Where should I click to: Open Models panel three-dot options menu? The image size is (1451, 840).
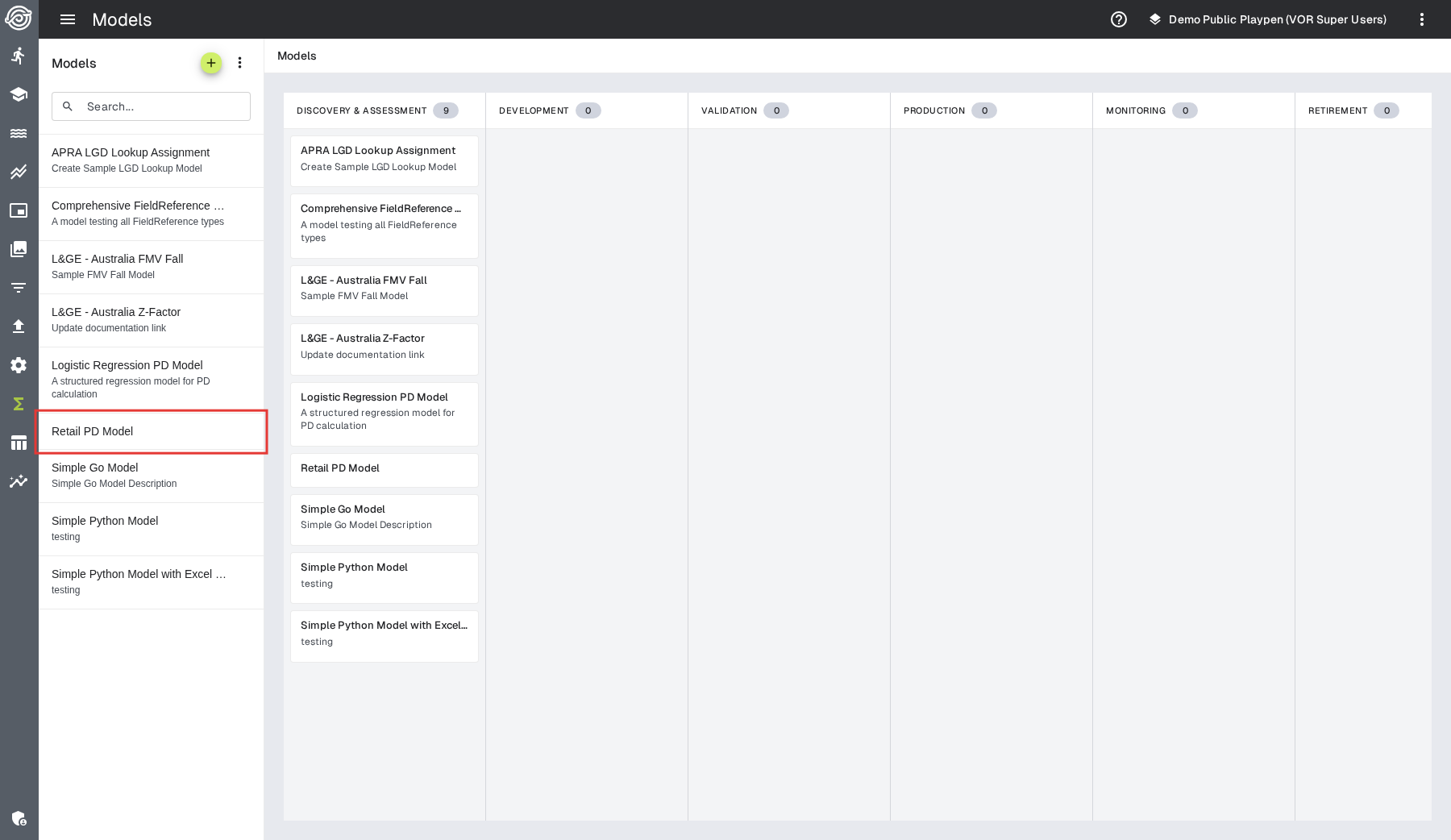point(239,63)
